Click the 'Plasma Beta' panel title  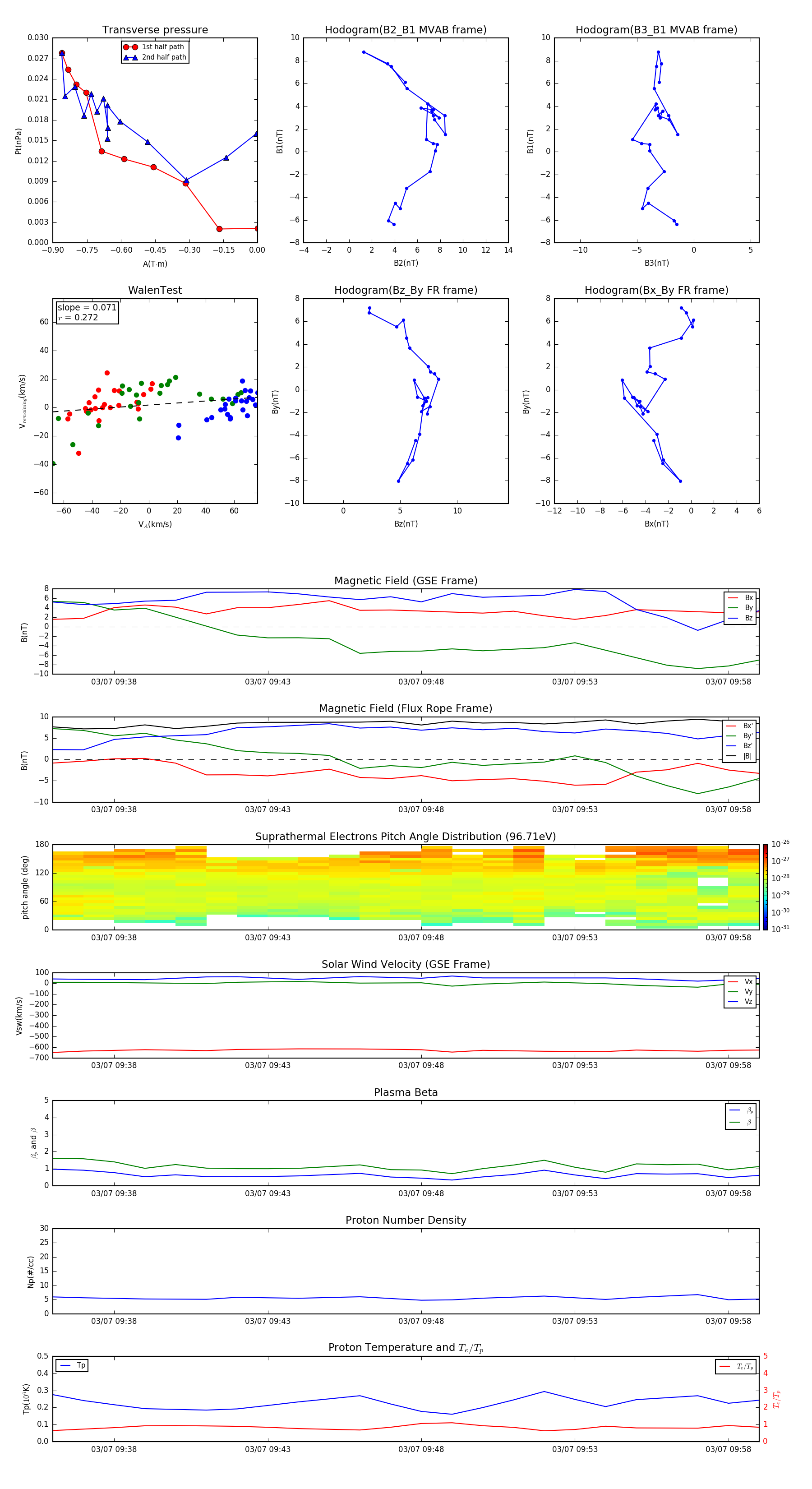[406, 1093]
